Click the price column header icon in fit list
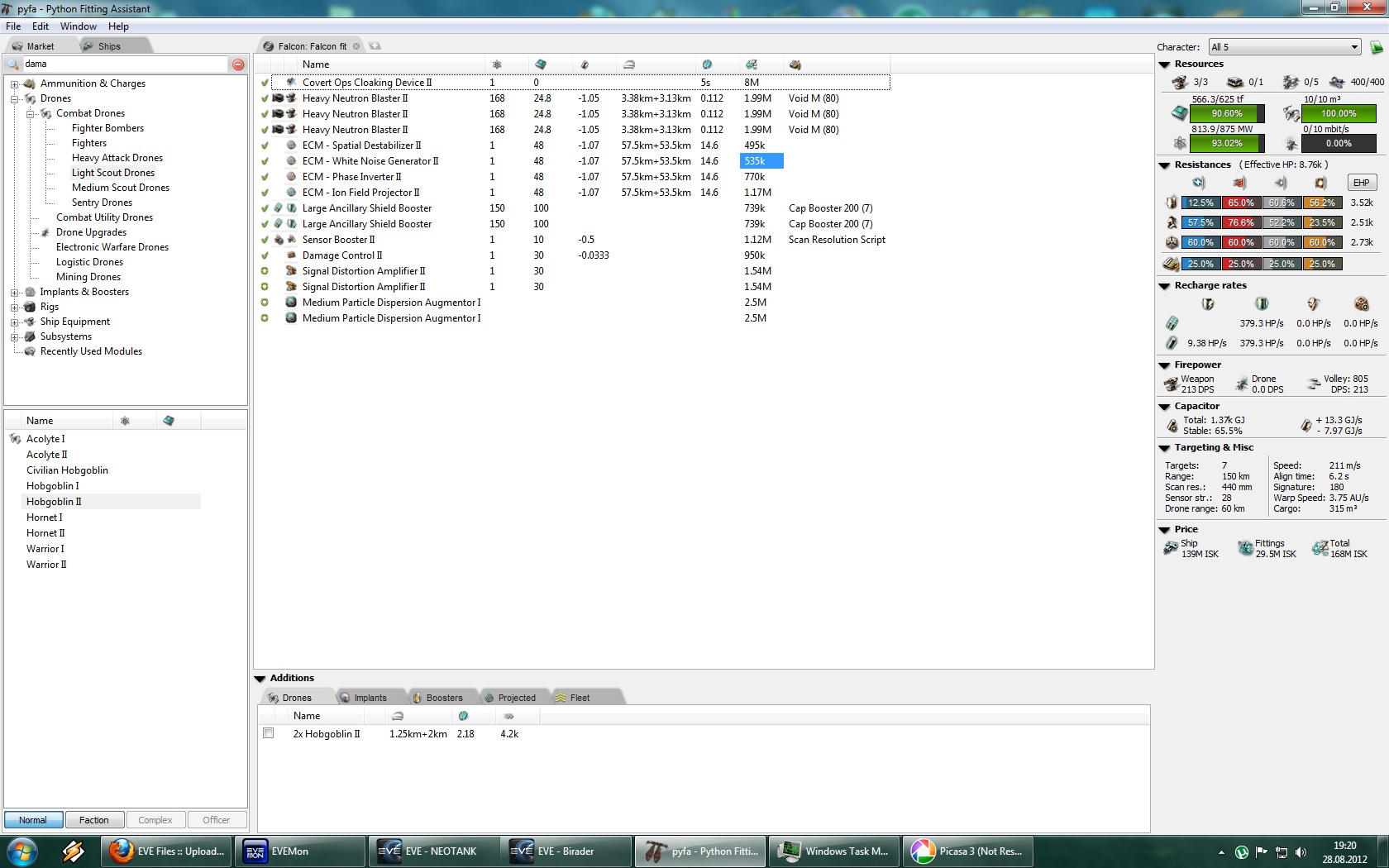This screenshot has height=868, width=1389. (752, 64)
